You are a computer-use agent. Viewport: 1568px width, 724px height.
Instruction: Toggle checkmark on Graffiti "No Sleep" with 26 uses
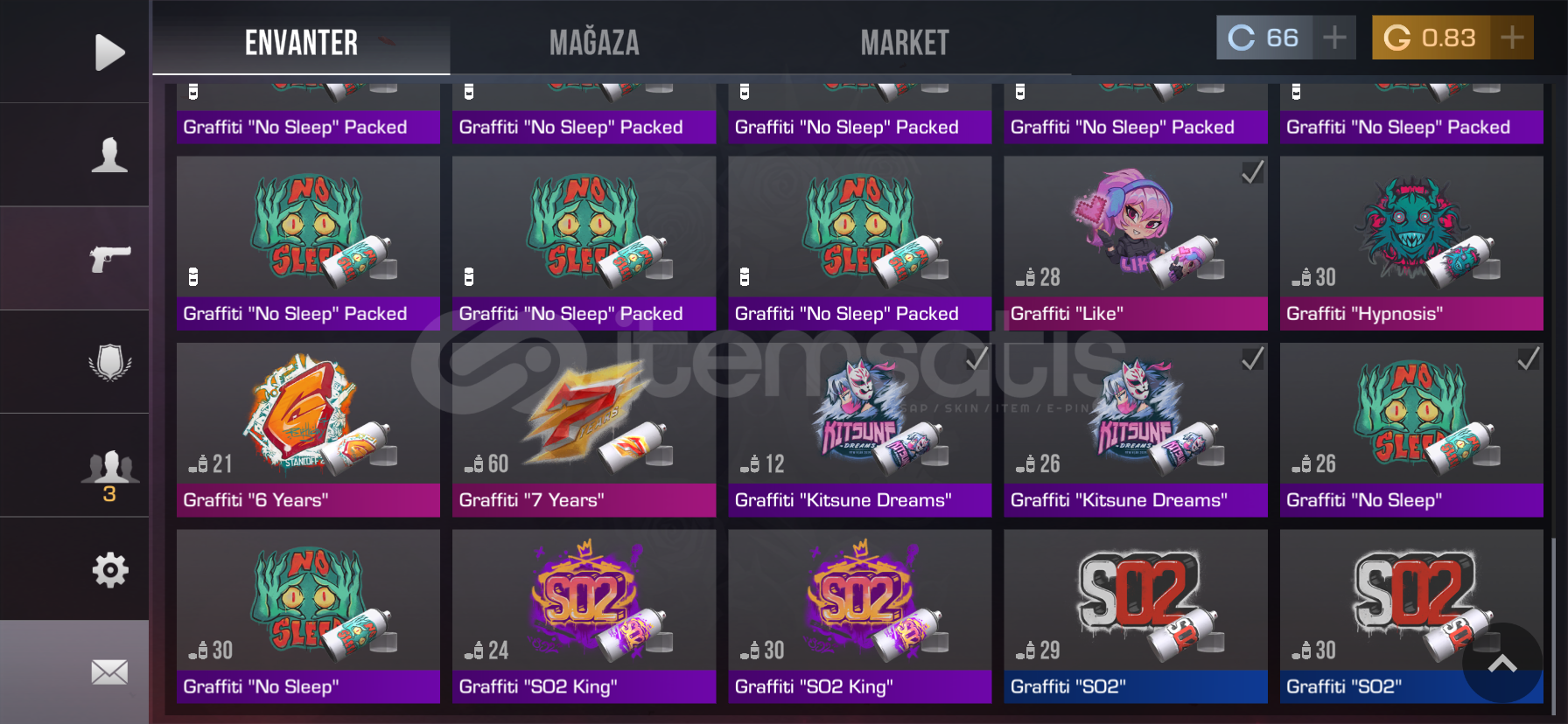click(x=1529, y=359)
